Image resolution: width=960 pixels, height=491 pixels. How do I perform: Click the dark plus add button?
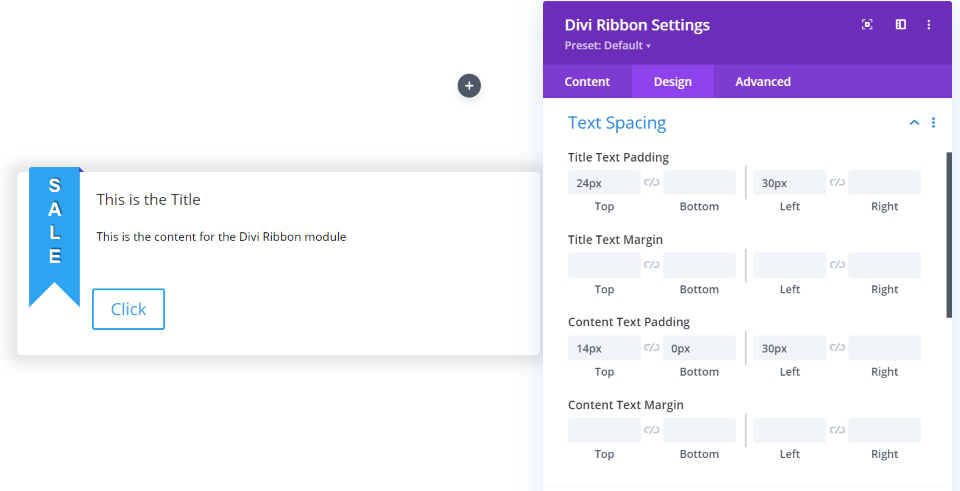[469, 86]
